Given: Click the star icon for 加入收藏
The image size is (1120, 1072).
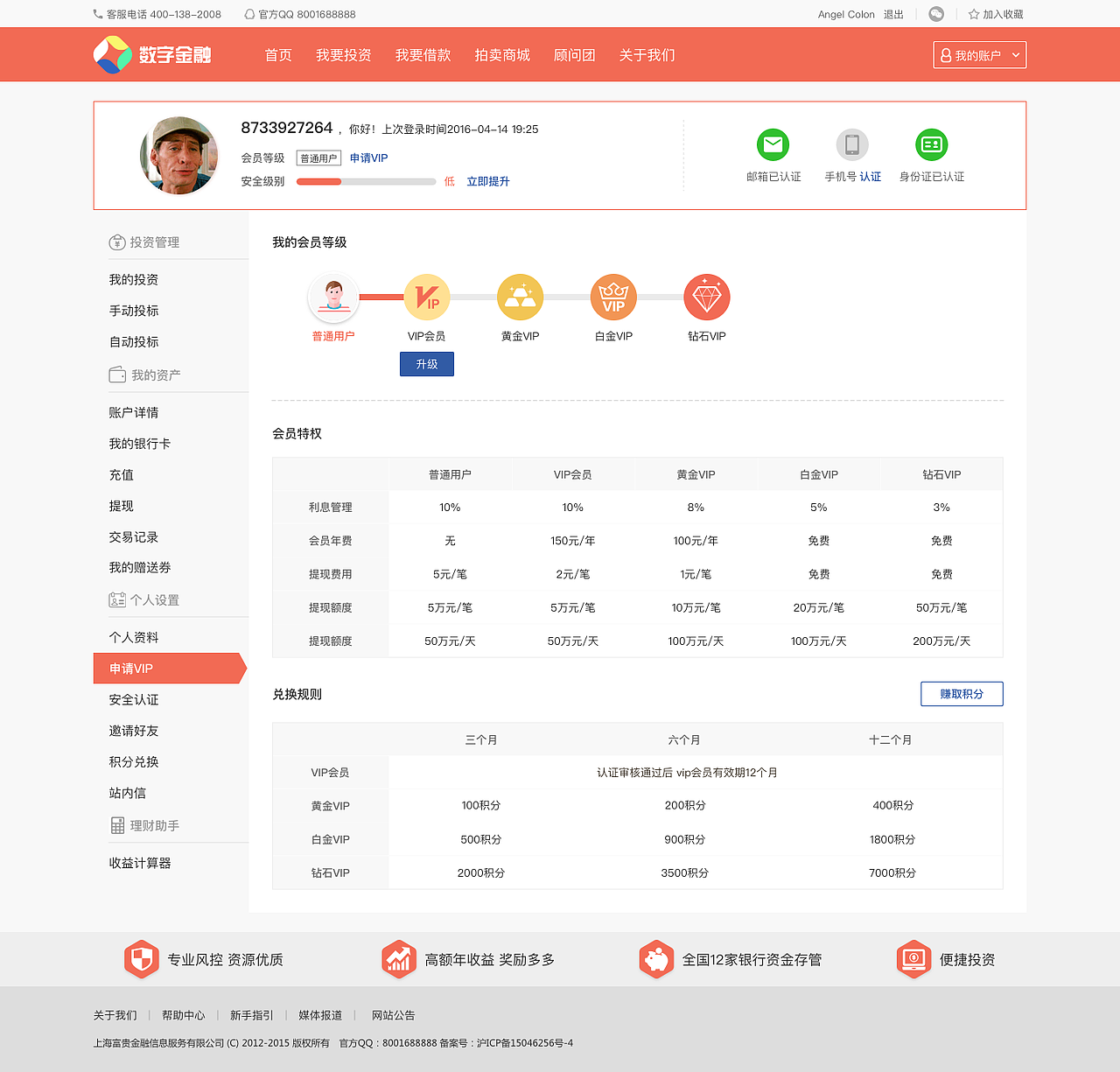Looking at the screenshot, I should click(974, 14).
